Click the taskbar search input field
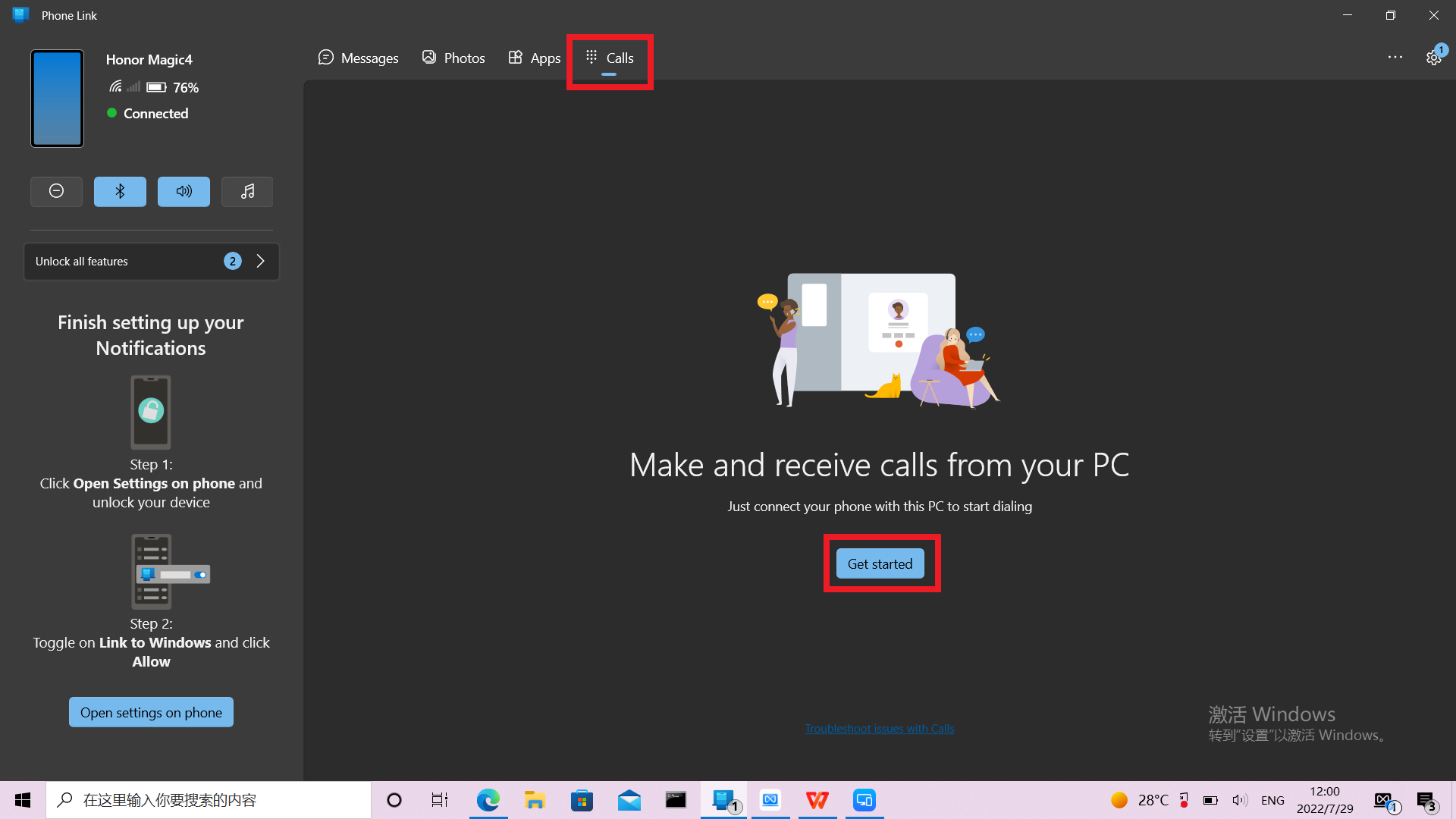 point(209,800)
